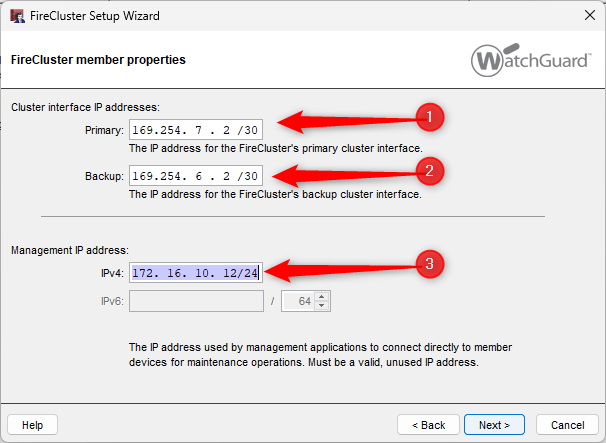Go to the previous step with Back
Viewport: 606px width, 443px height.
(x=428, y=425)
